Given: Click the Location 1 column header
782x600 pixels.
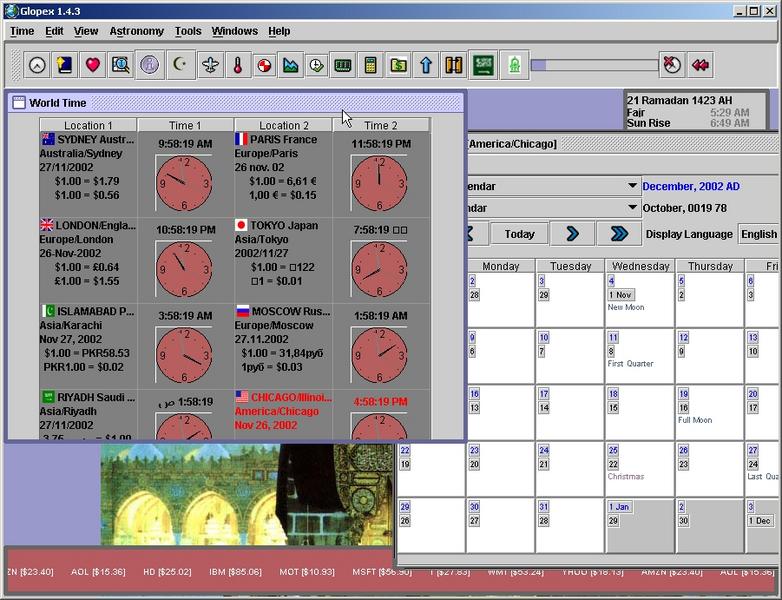Looking at the screenshot, I should [x=88, y=125].
